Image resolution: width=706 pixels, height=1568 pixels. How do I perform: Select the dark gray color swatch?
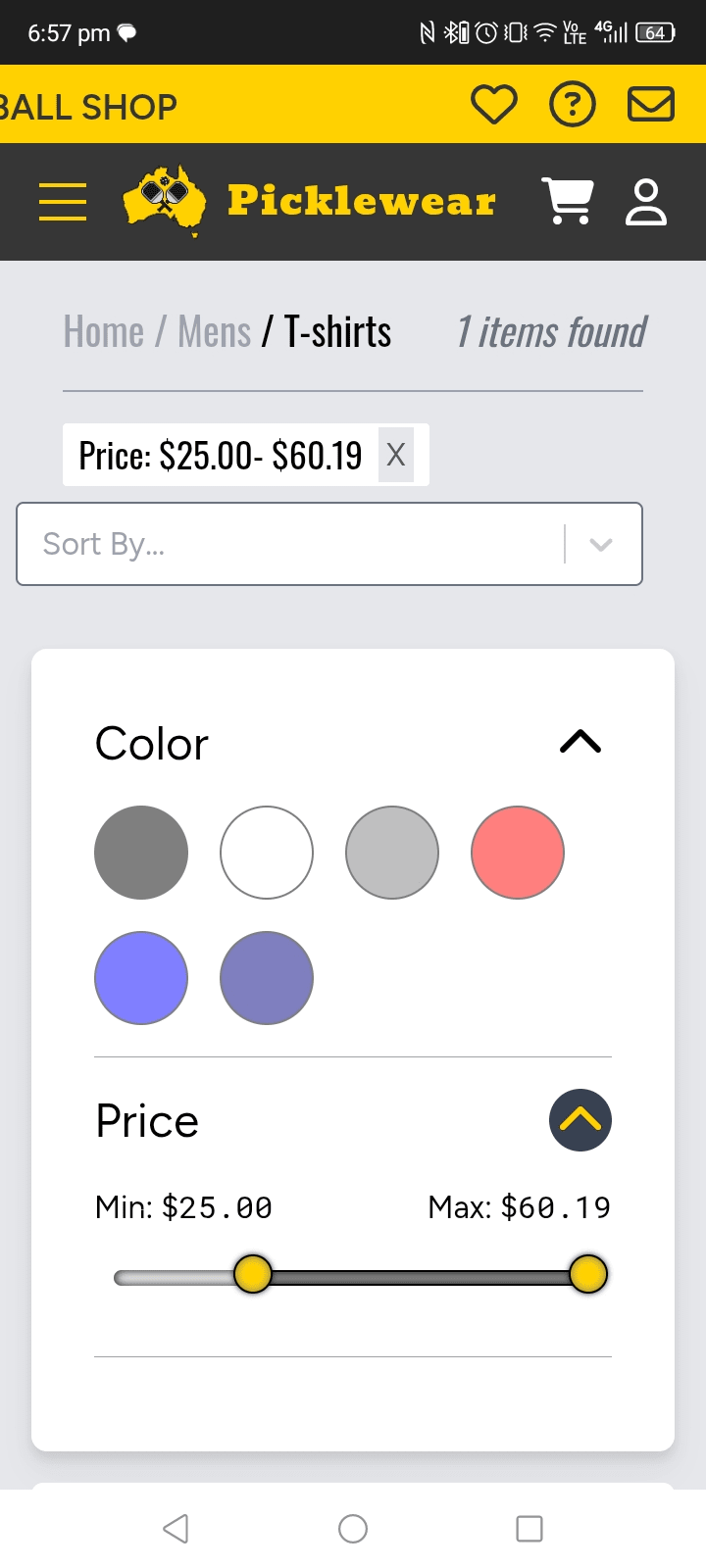(x=141, y=853)
